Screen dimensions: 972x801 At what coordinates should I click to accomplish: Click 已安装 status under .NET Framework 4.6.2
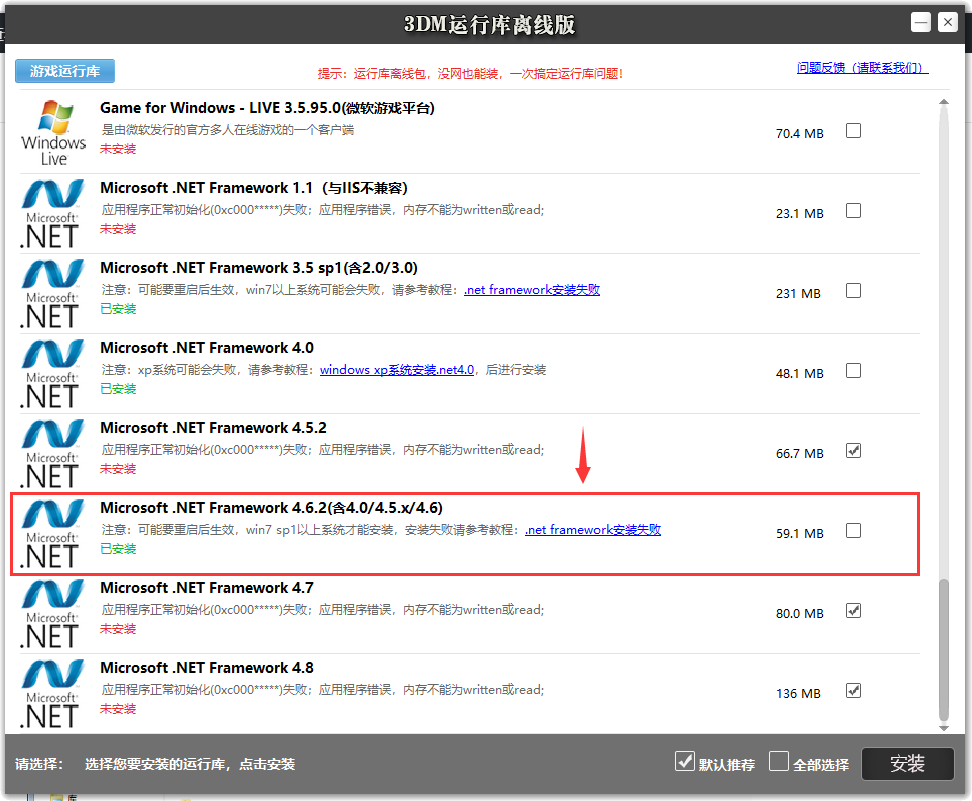(x=118, y=549)
